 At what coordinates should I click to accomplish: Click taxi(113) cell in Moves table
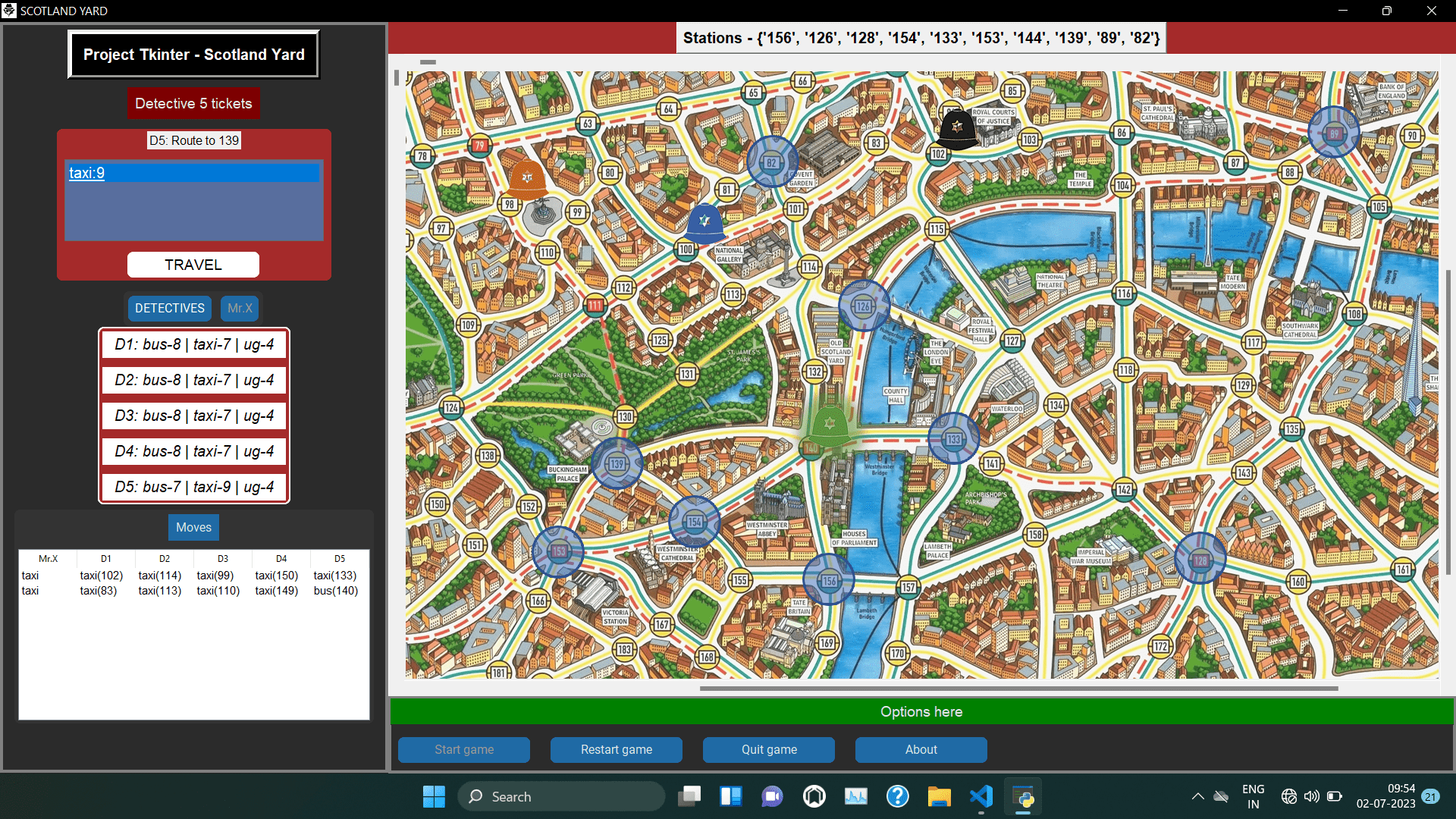coord(160,591)
